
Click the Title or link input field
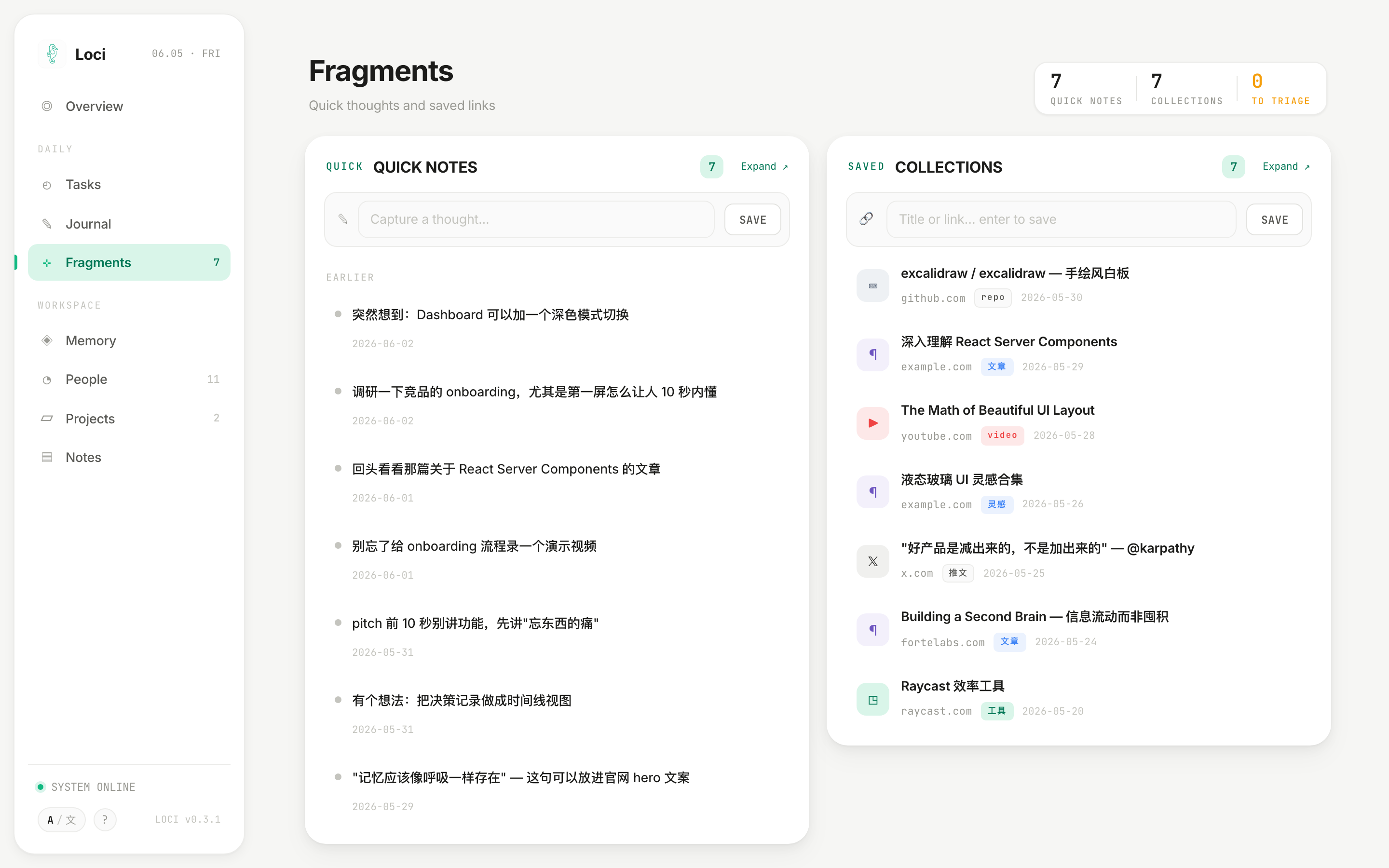[1061, 219]
